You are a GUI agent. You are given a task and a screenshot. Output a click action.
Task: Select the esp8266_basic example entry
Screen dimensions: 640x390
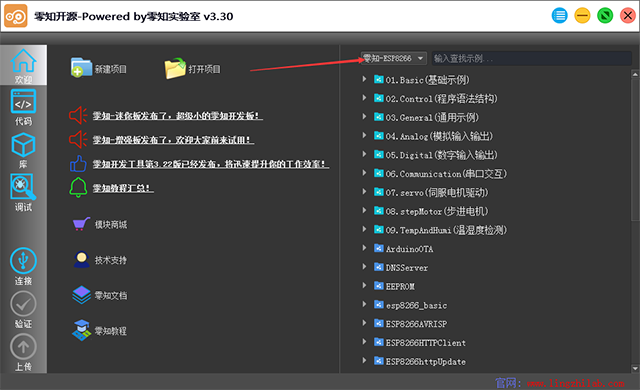[x=416, y=305]
